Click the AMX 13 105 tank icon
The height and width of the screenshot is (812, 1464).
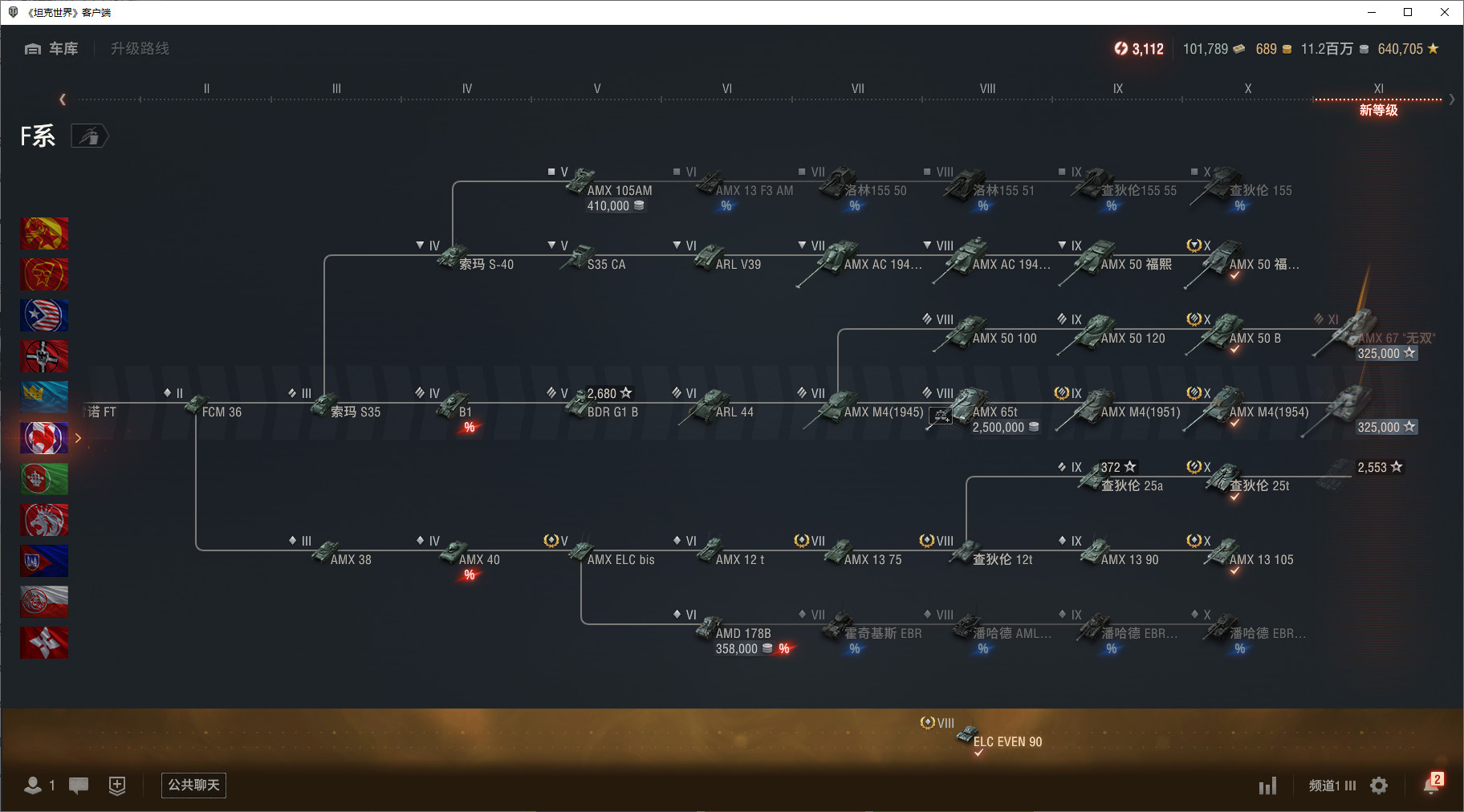coord(1222,552)
